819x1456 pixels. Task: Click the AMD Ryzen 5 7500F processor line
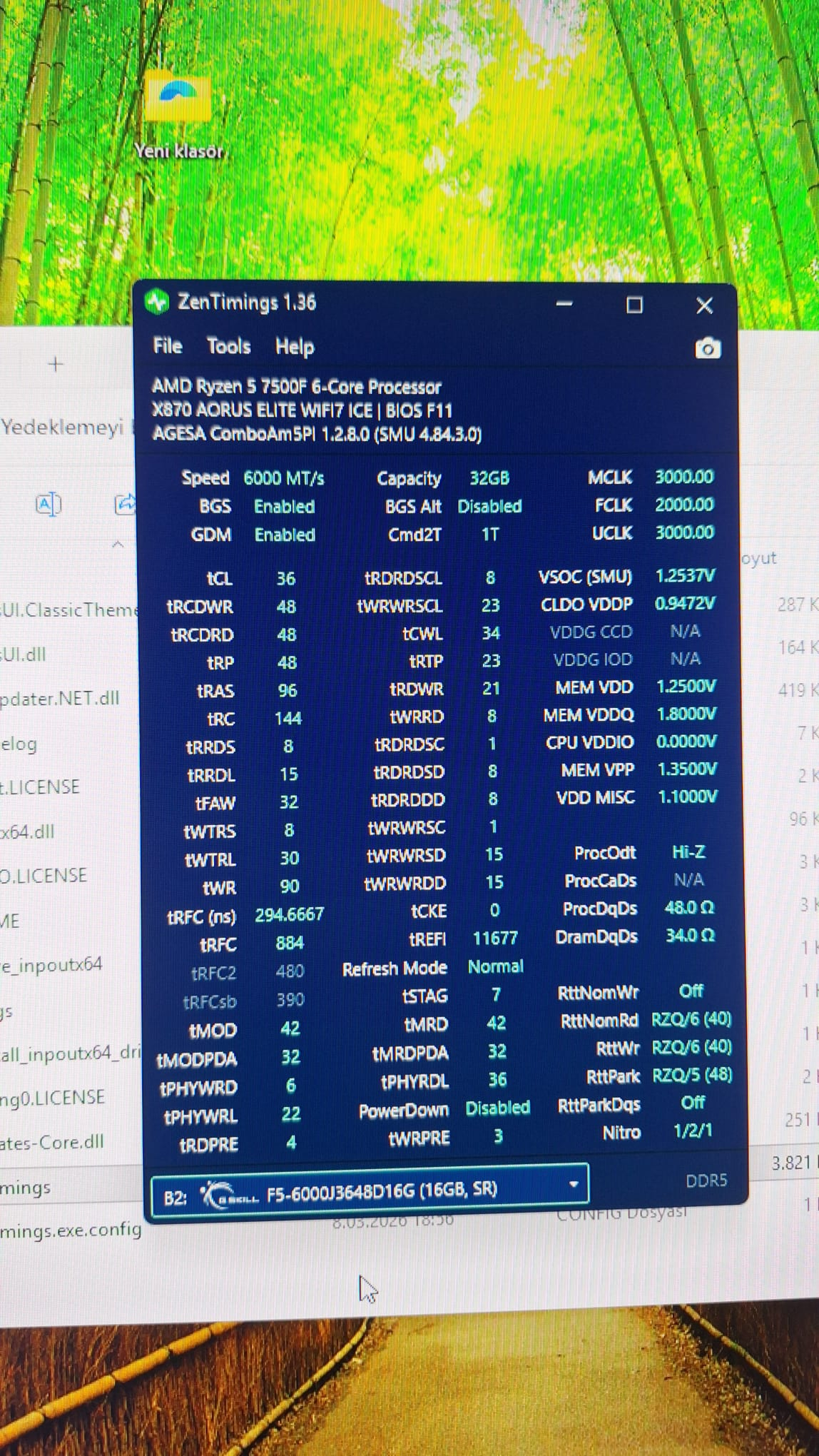(x=297, y=387)
